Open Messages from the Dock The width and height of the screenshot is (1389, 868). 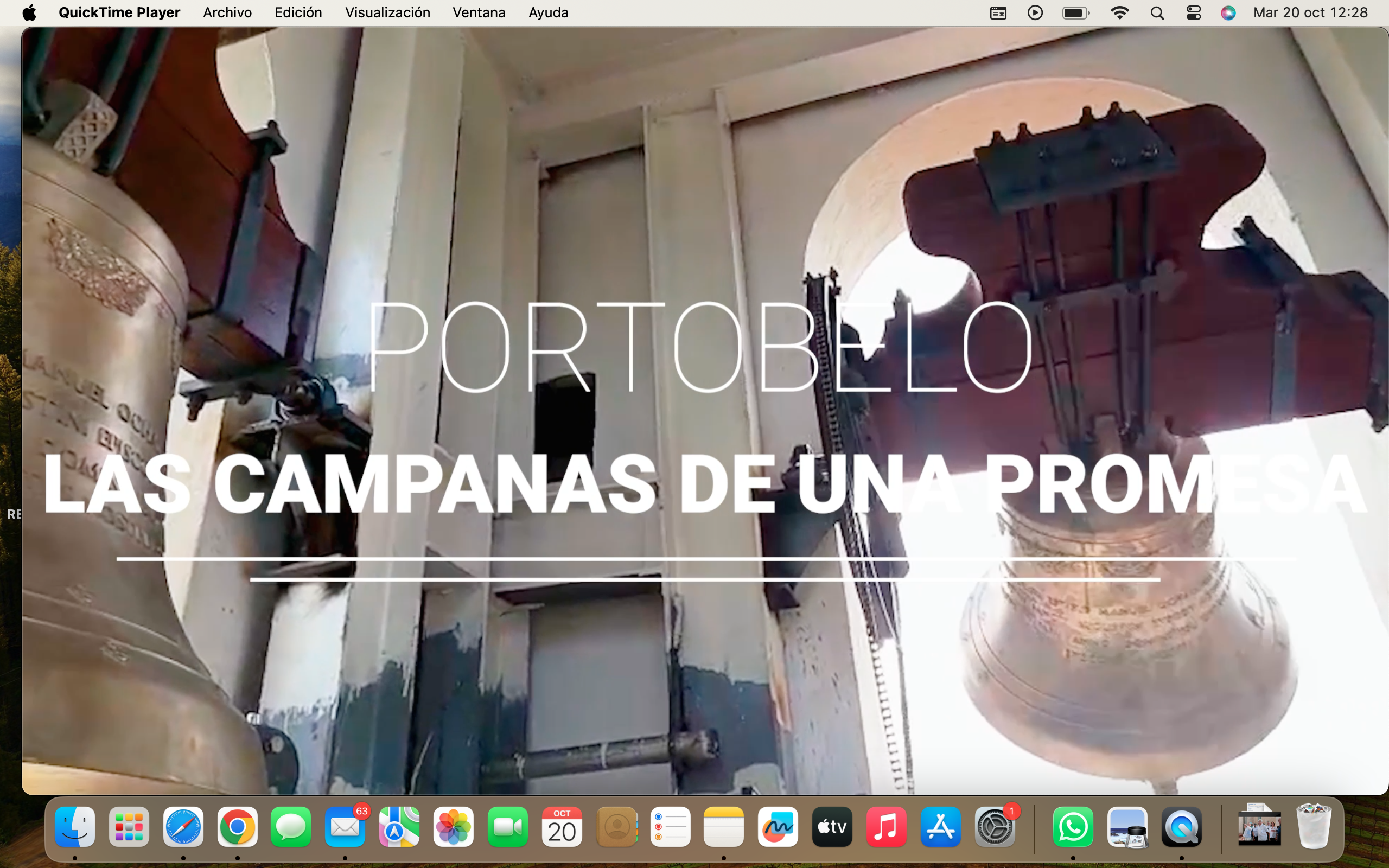(291, 827)
